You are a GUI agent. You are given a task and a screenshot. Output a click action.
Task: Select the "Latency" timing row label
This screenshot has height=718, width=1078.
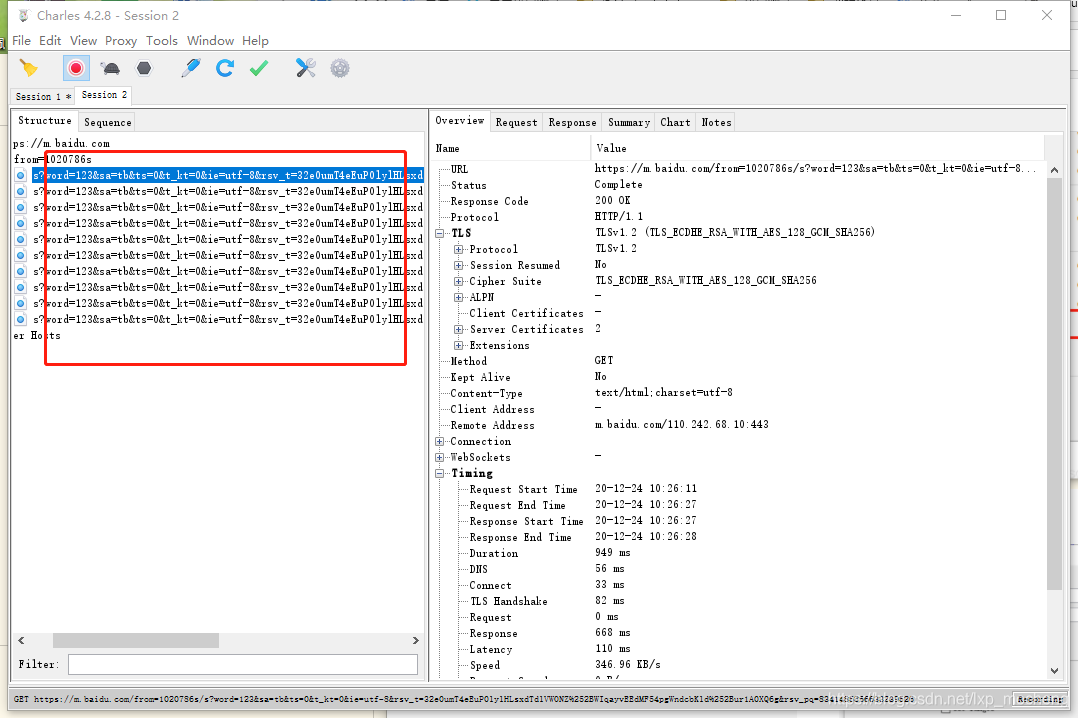491,649
